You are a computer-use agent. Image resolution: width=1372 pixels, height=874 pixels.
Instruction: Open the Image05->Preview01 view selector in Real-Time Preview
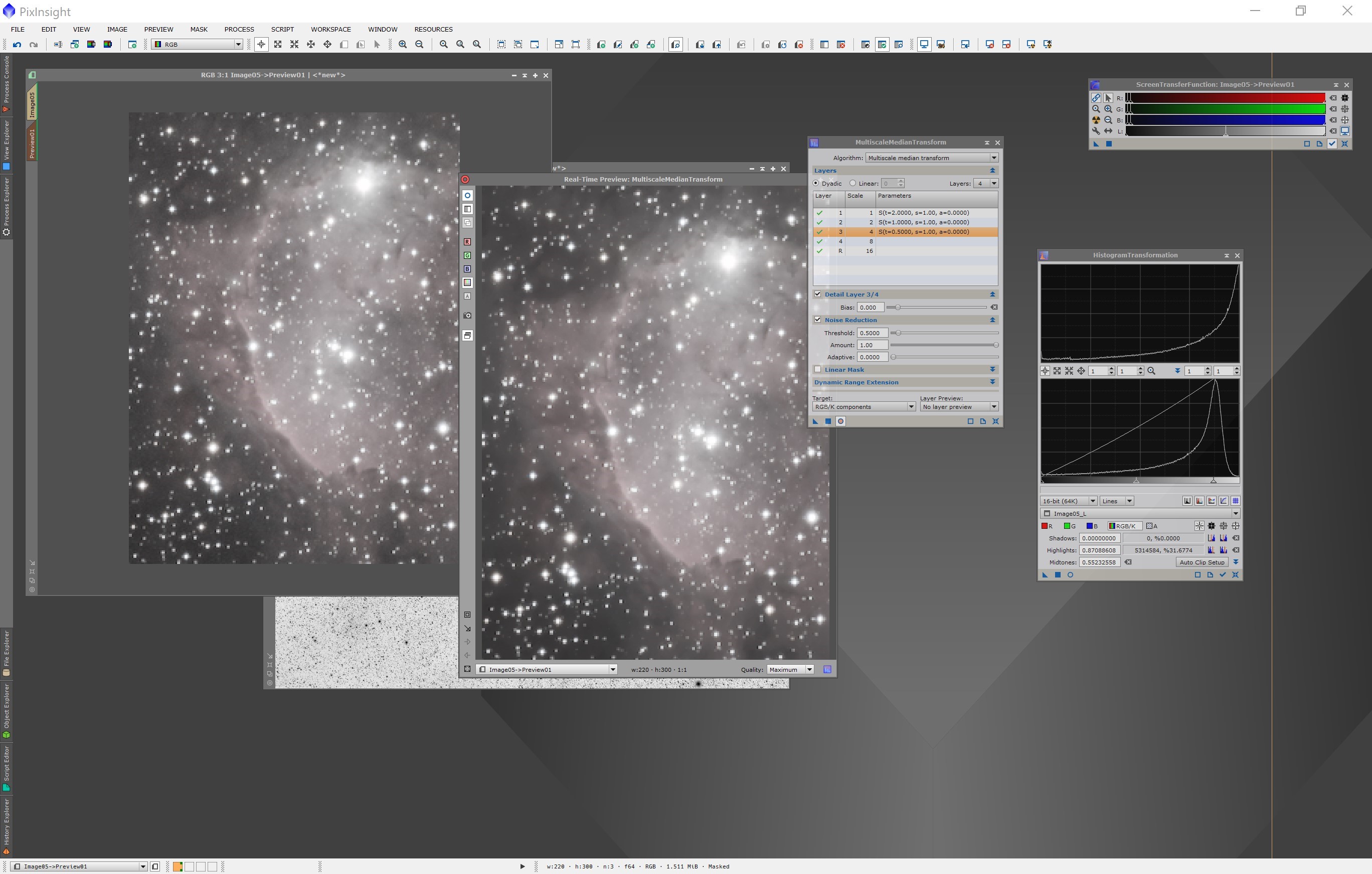[547, 670]
